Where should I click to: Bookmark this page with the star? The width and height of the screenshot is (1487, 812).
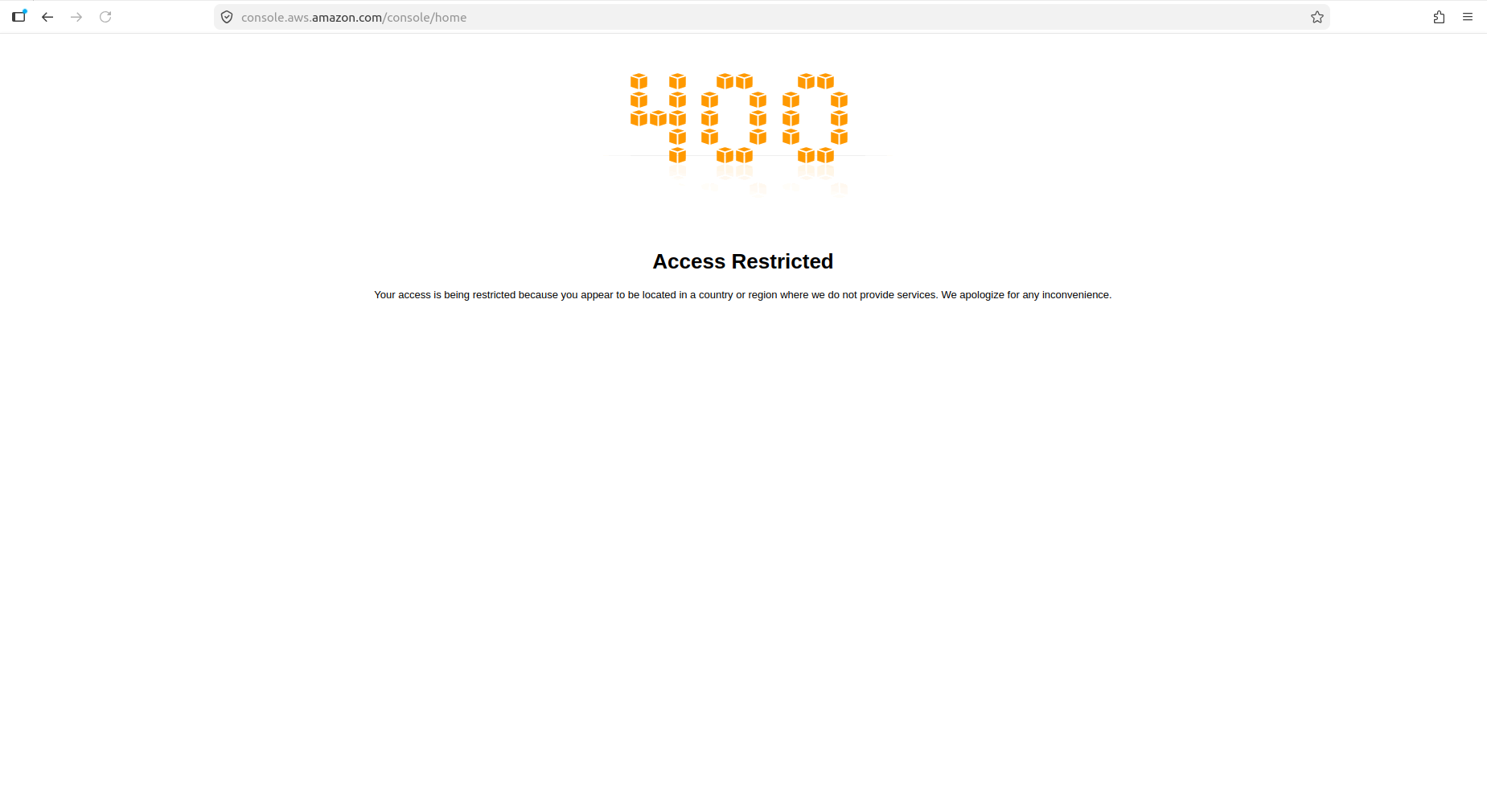[x=1317, y=17]
